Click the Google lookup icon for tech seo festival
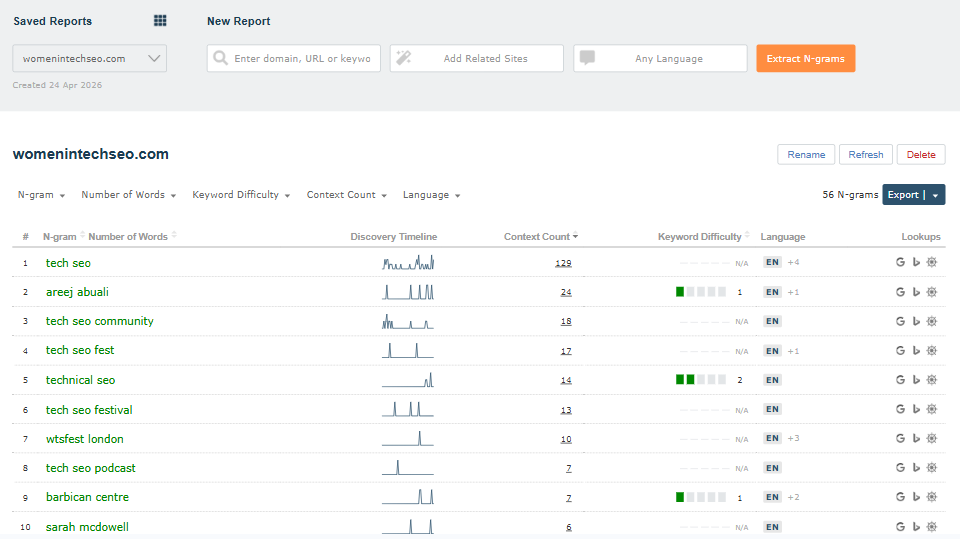The width and height of the screenshot is (960, 539). [x=900, y=409]
